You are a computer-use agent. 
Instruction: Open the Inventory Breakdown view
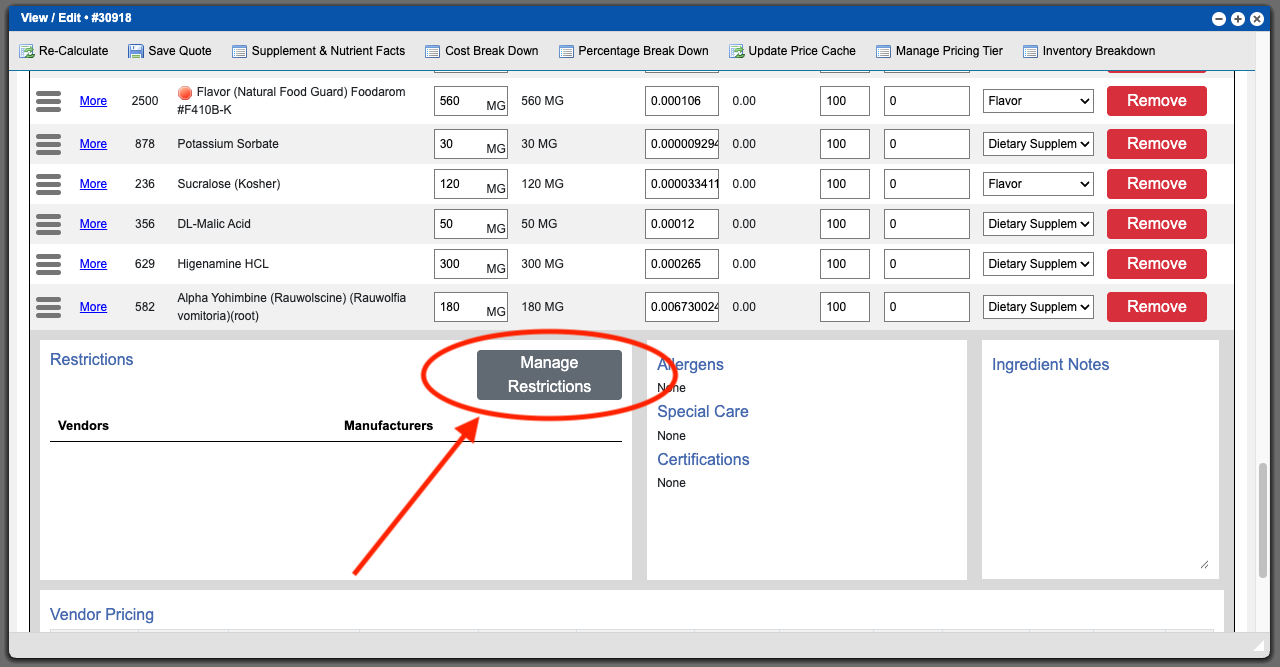click(x=1030, y=51)
